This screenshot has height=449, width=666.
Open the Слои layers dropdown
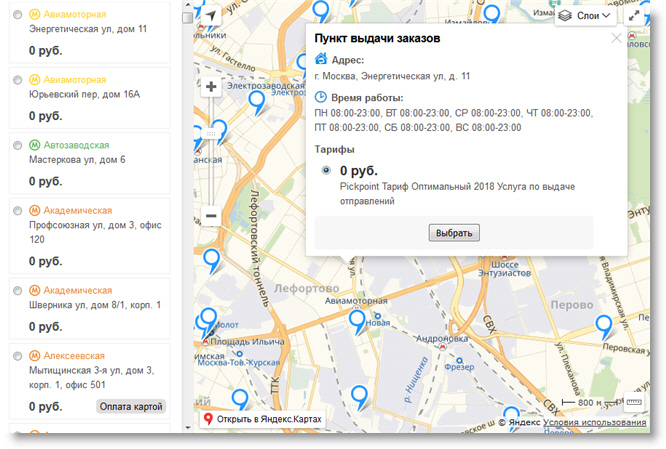[585, 16]
